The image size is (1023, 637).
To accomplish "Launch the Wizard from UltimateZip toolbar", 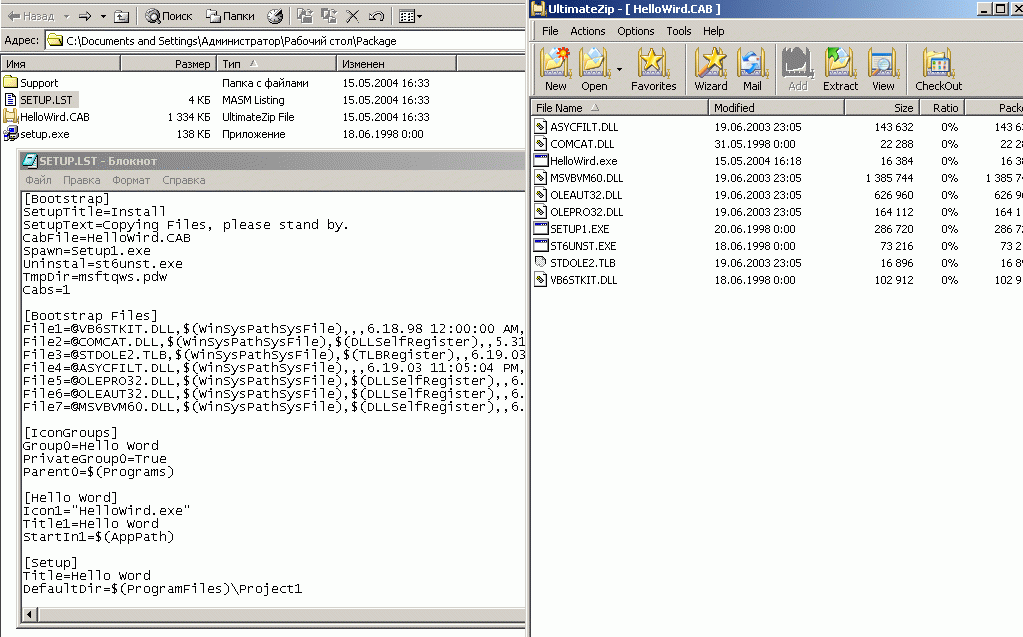I will pos(710,69).
